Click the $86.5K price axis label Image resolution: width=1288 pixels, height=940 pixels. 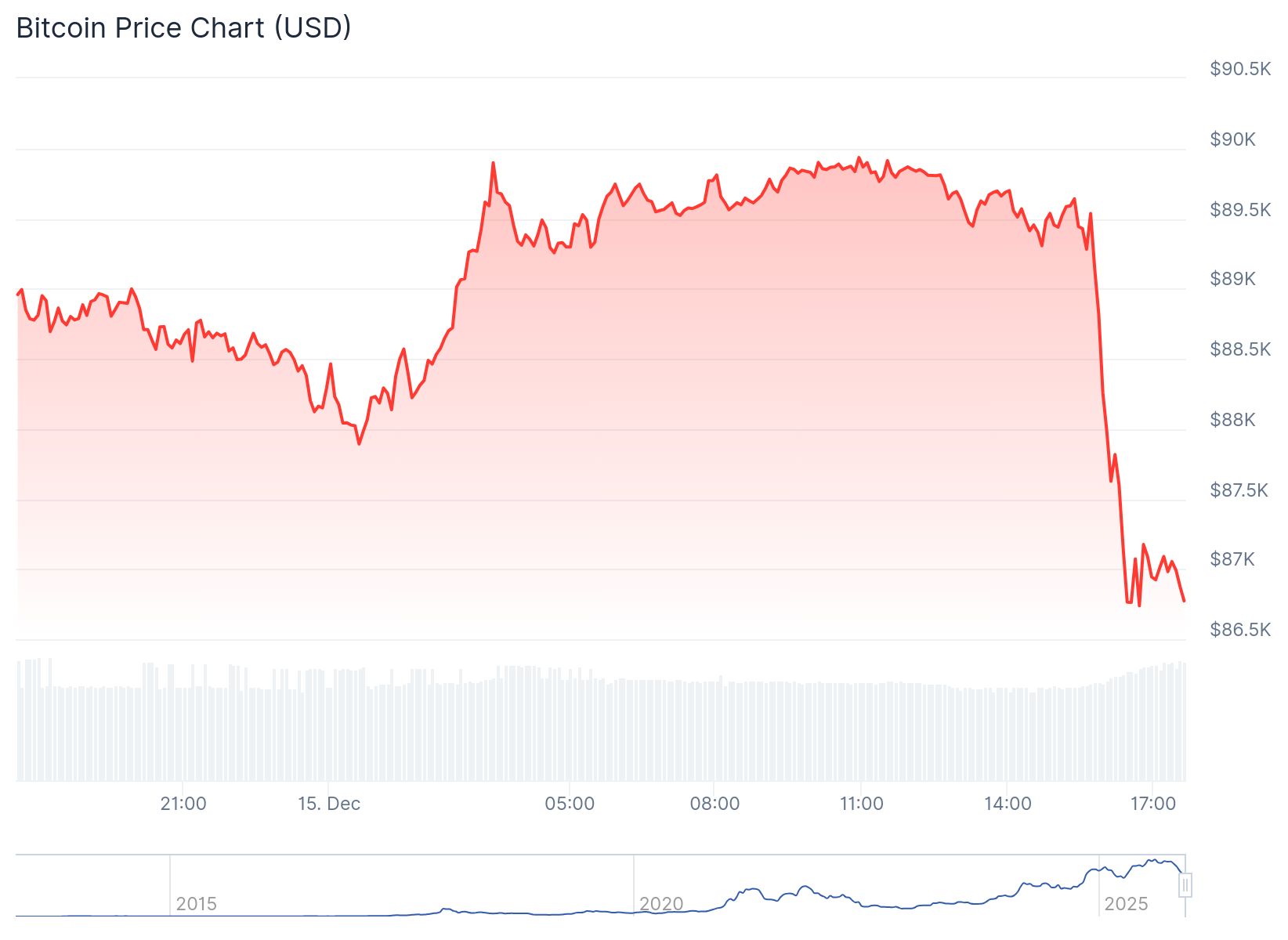click(x=1240, y=630)
